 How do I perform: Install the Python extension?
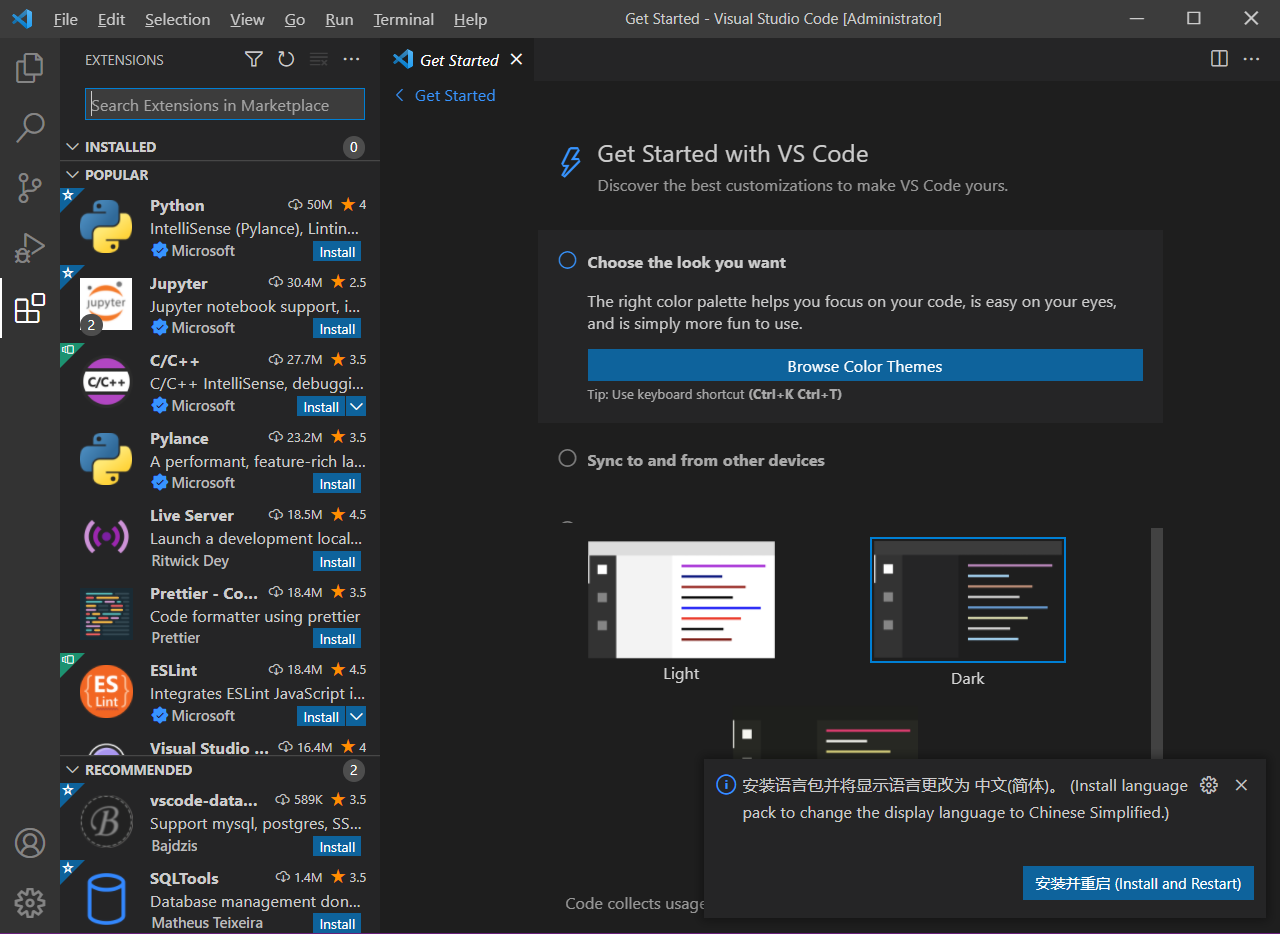[337, 252]
